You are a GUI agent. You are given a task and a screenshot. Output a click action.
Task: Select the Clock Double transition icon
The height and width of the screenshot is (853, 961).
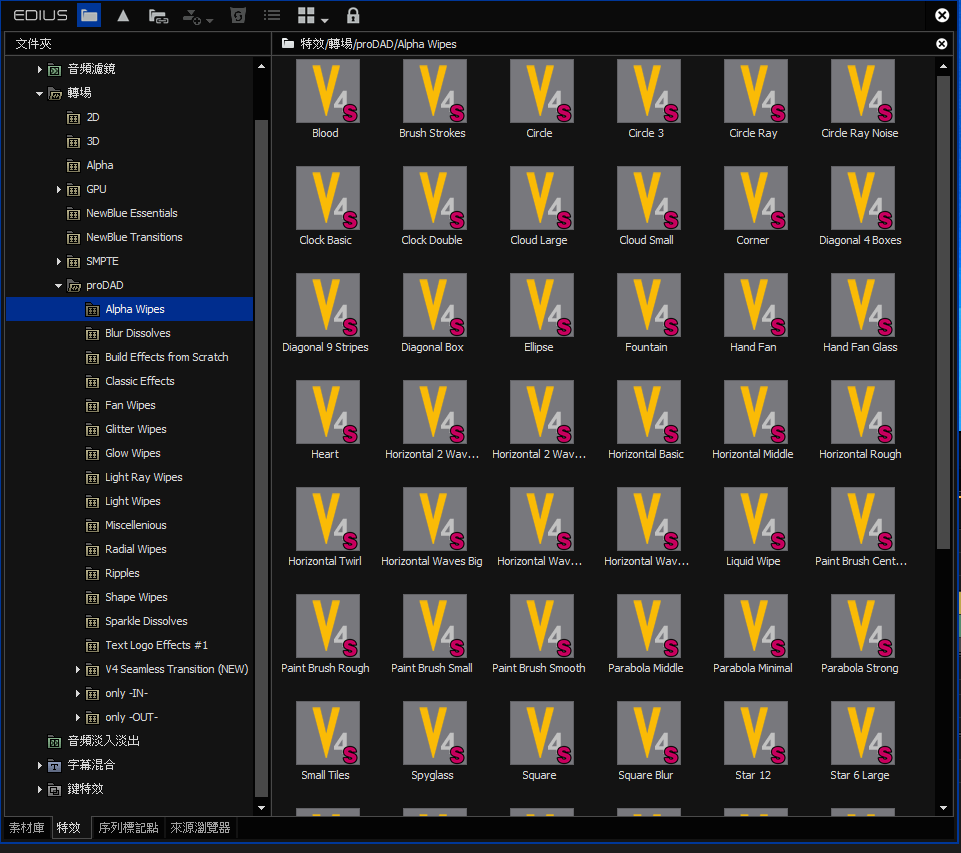[435, 198]
